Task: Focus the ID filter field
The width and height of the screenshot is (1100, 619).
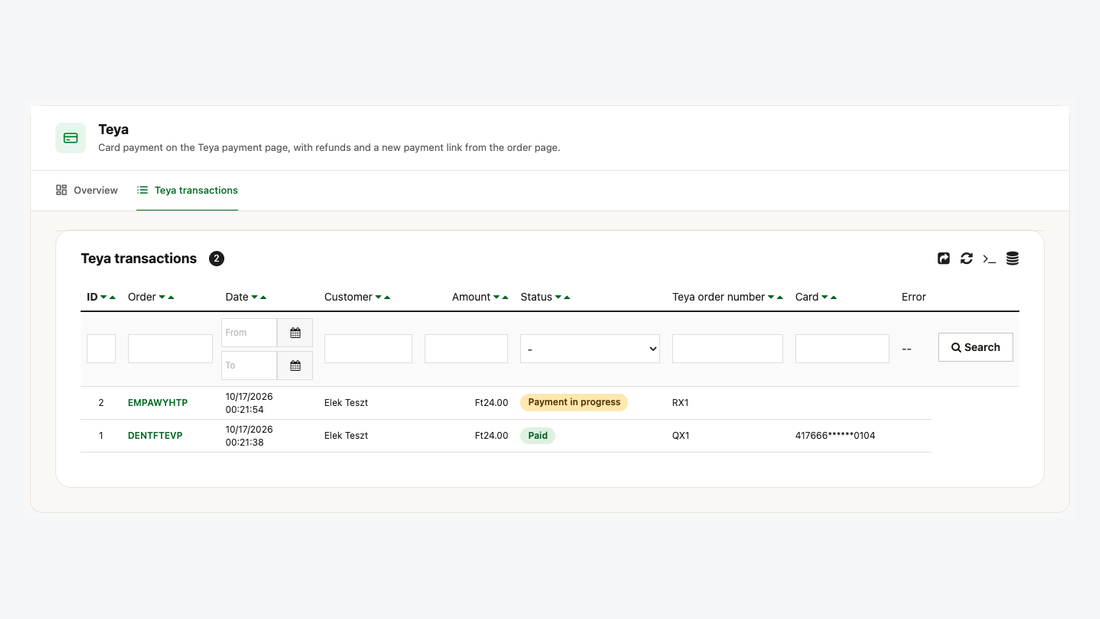Action: (101, 349)
